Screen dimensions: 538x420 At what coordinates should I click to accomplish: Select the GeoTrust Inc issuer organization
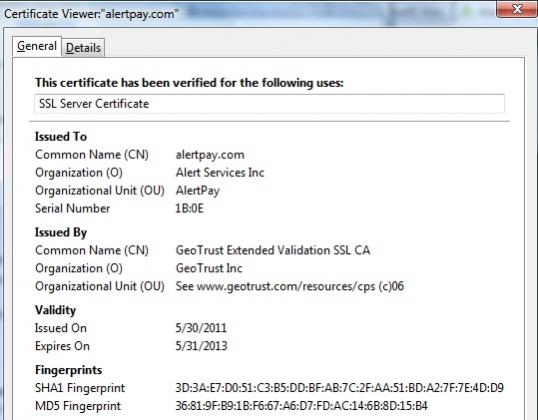pyautogui.click(x=209, y=268)
